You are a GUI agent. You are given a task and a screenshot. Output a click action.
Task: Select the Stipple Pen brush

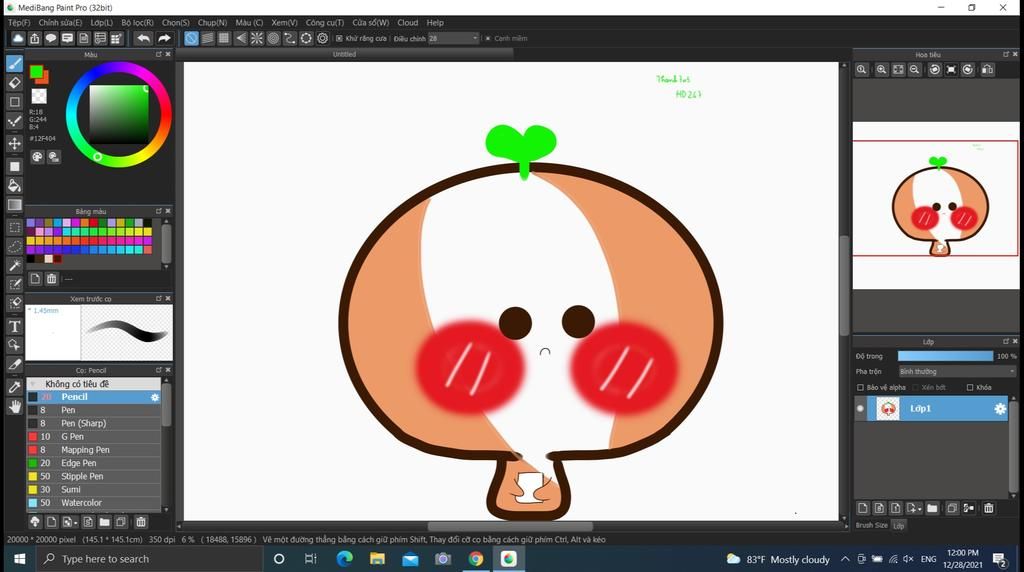[x=93, y=476]
